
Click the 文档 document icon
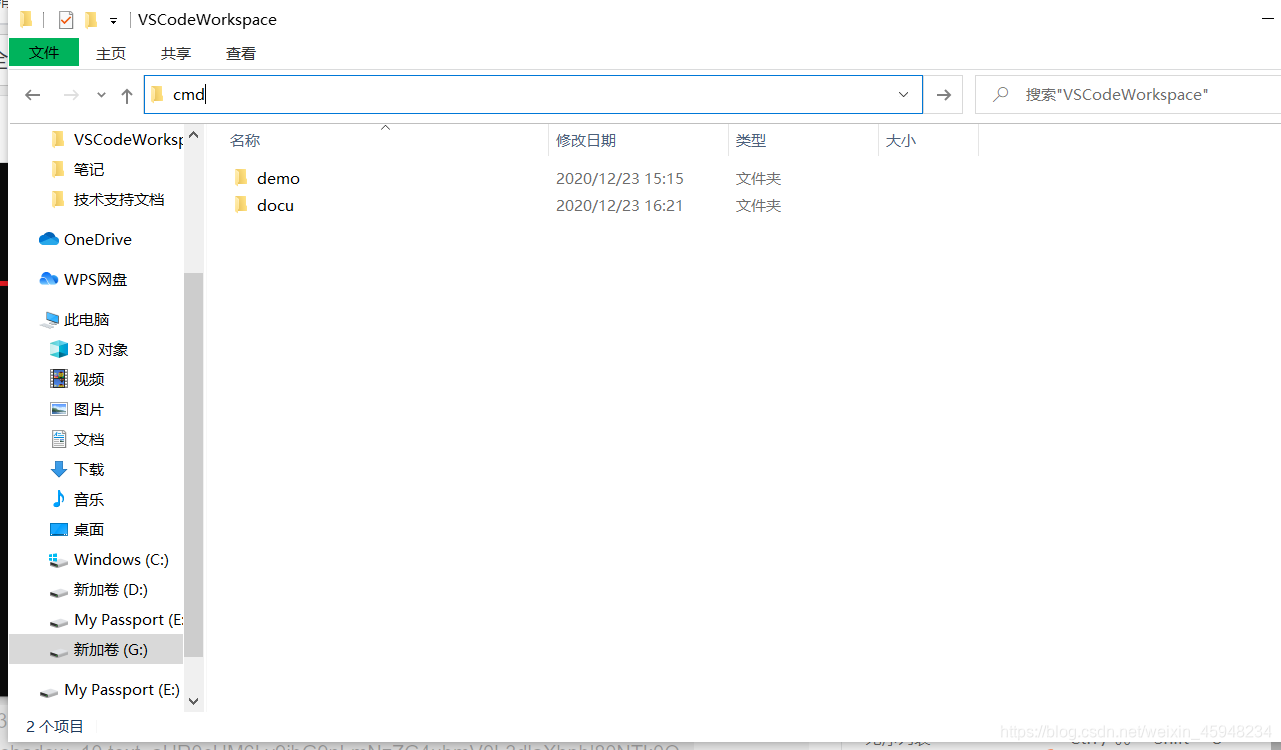[x=59, y=439]
